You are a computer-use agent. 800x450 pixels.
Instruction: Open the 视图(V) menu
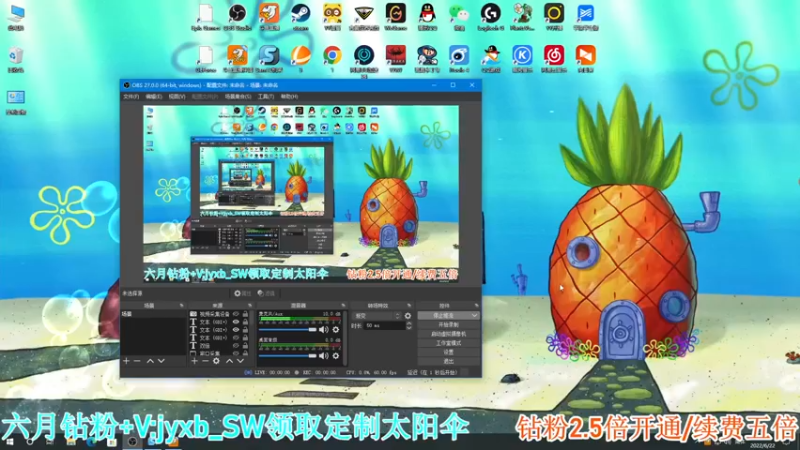click(177, 96)
